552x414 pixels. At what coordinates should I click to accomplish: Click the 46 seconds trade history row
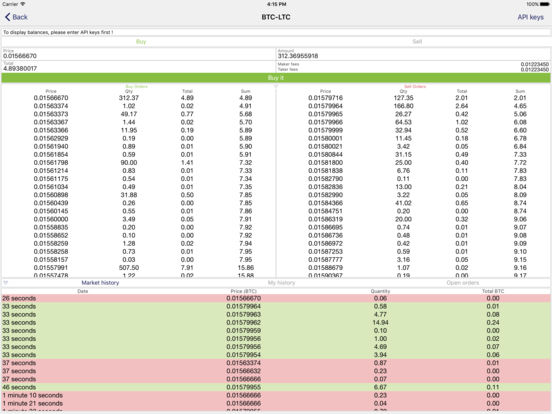[276, 387]
